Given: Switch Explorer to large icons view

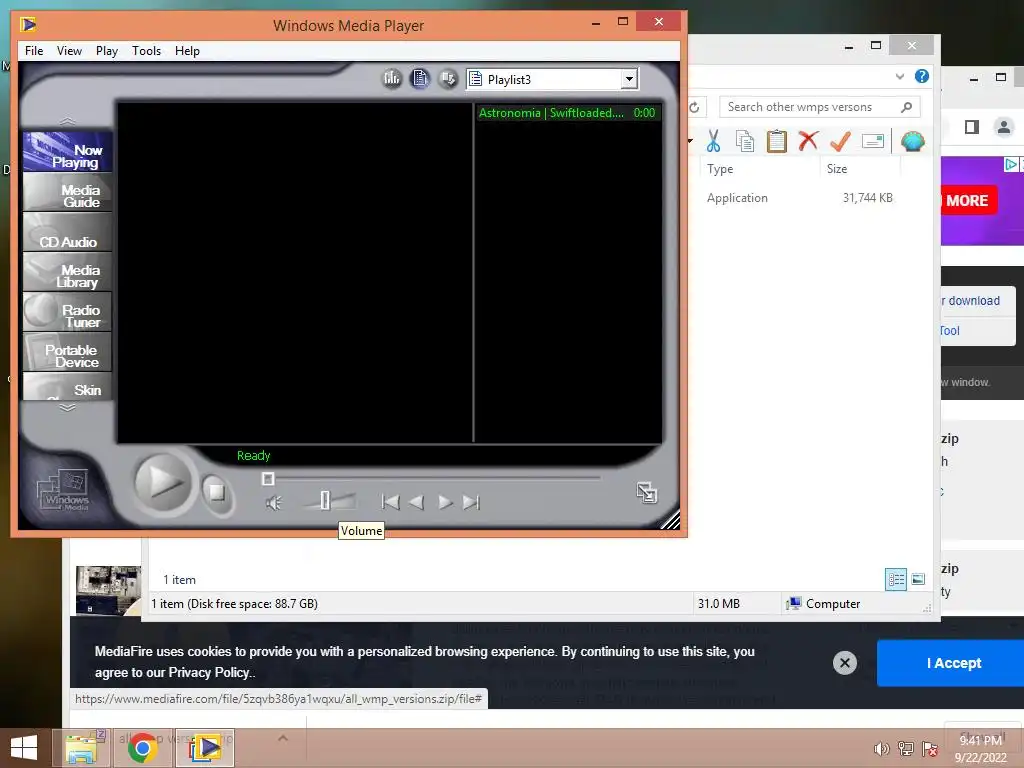Looking at the screenshot, I should click(918, 579).
